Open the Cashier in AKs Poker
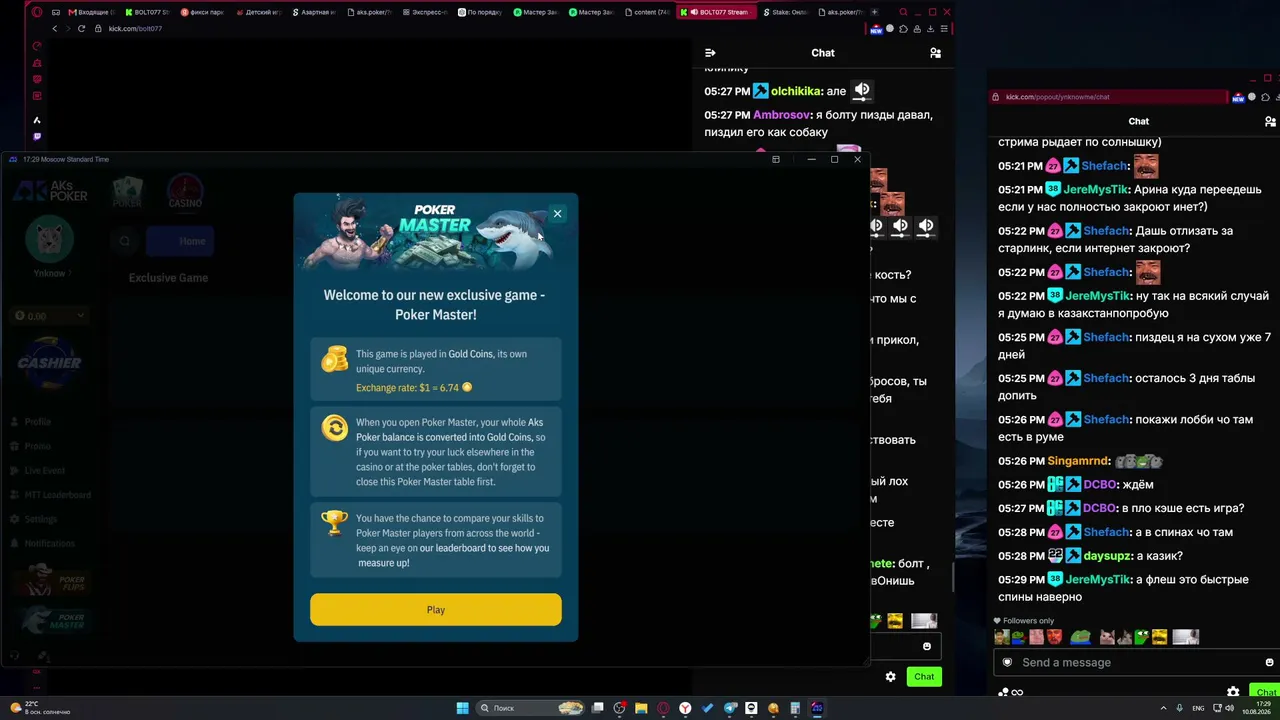1280x720 pixels. point(49,362)
